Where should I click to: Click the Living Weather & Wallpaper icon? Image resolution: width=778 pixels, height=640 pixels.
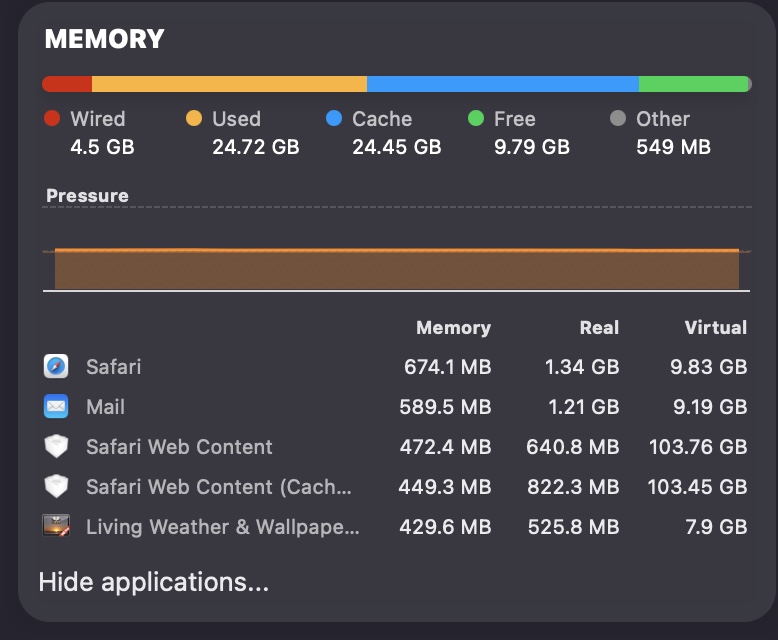56,526
